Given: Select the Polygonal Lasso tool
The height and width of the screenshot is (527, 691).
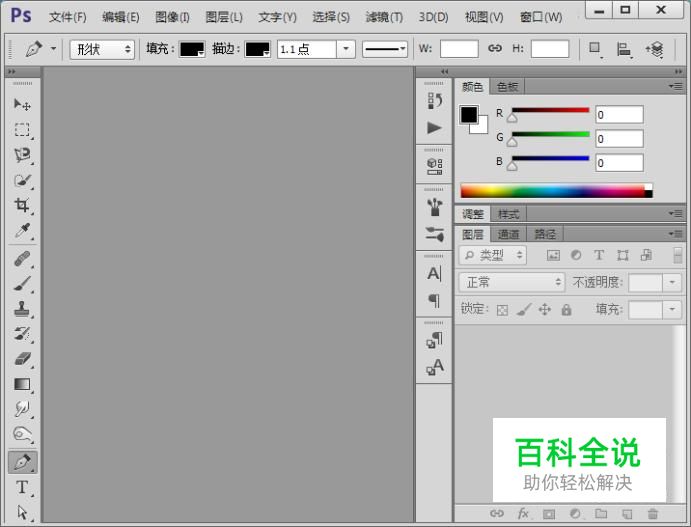Looking at the screenshot, I should pyautogui.click(x=22, y=155).
